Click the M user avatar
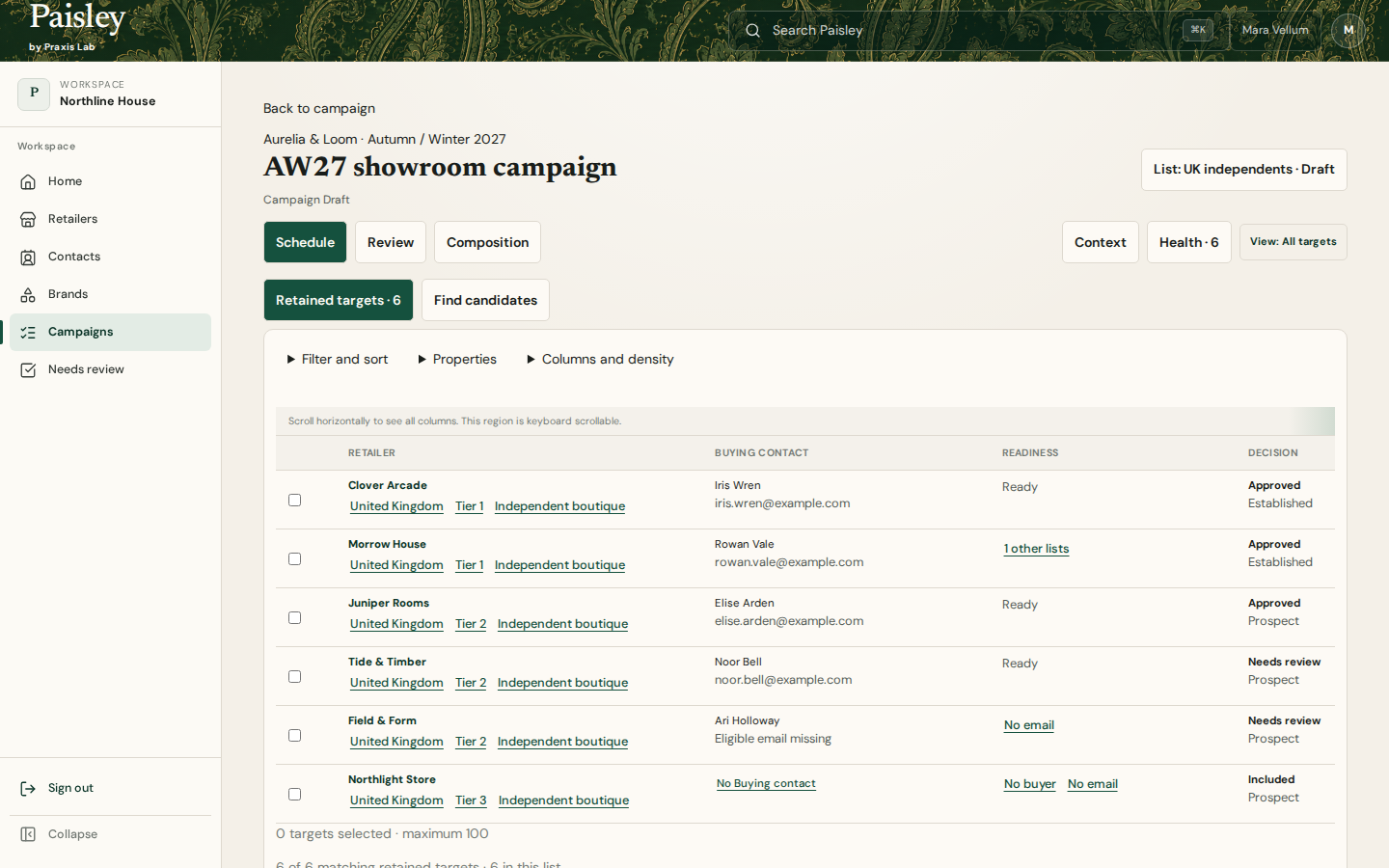 (1348, 30)
